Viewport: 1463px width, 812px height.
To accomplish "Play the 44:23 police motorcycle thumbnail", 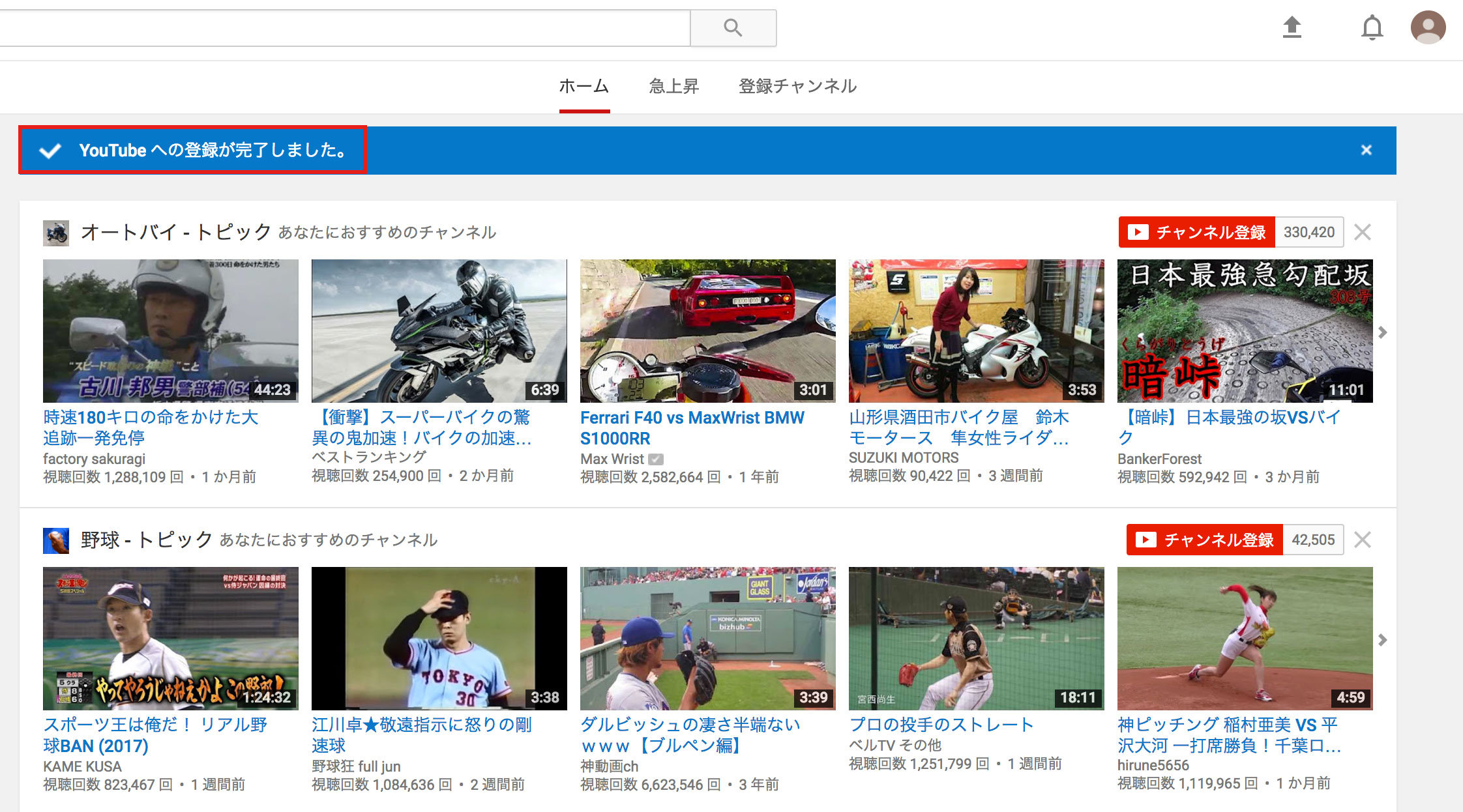I will (x=171, y=331).
